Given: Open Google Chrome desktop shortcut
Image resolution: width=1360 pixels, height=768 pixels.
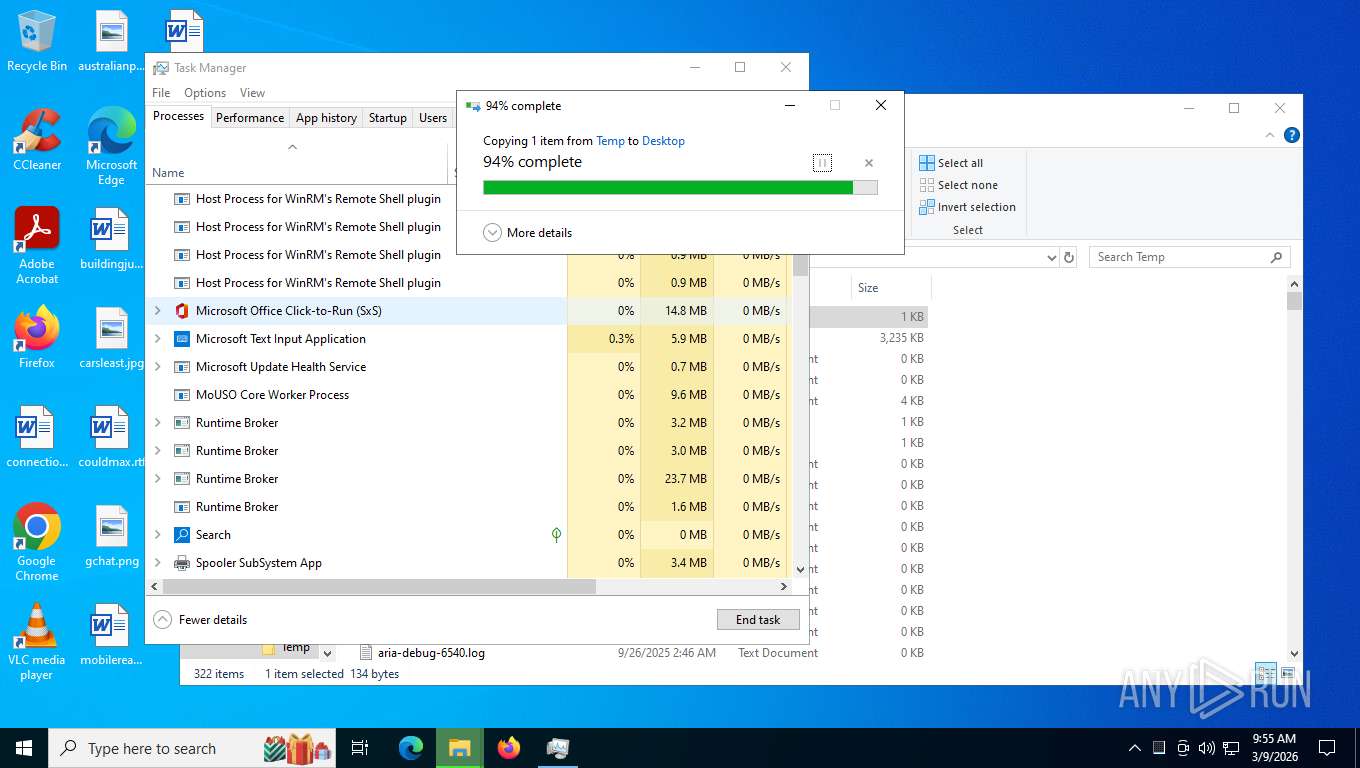Looking at the screenshot, I should click(x=37, y=543).
